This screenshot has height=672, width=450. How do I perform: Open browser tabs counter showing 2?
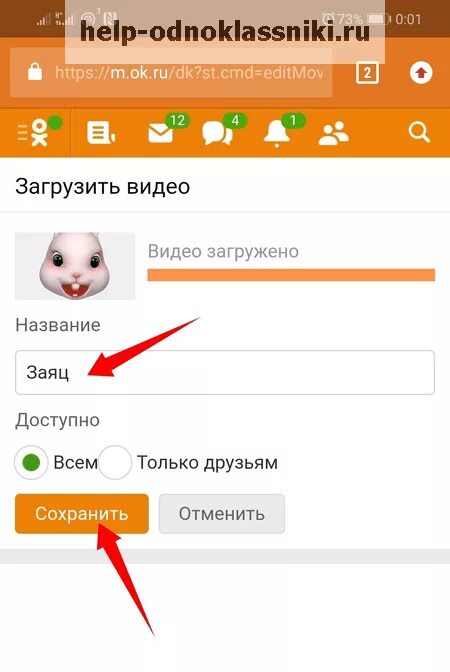click(x=367, y=73)
